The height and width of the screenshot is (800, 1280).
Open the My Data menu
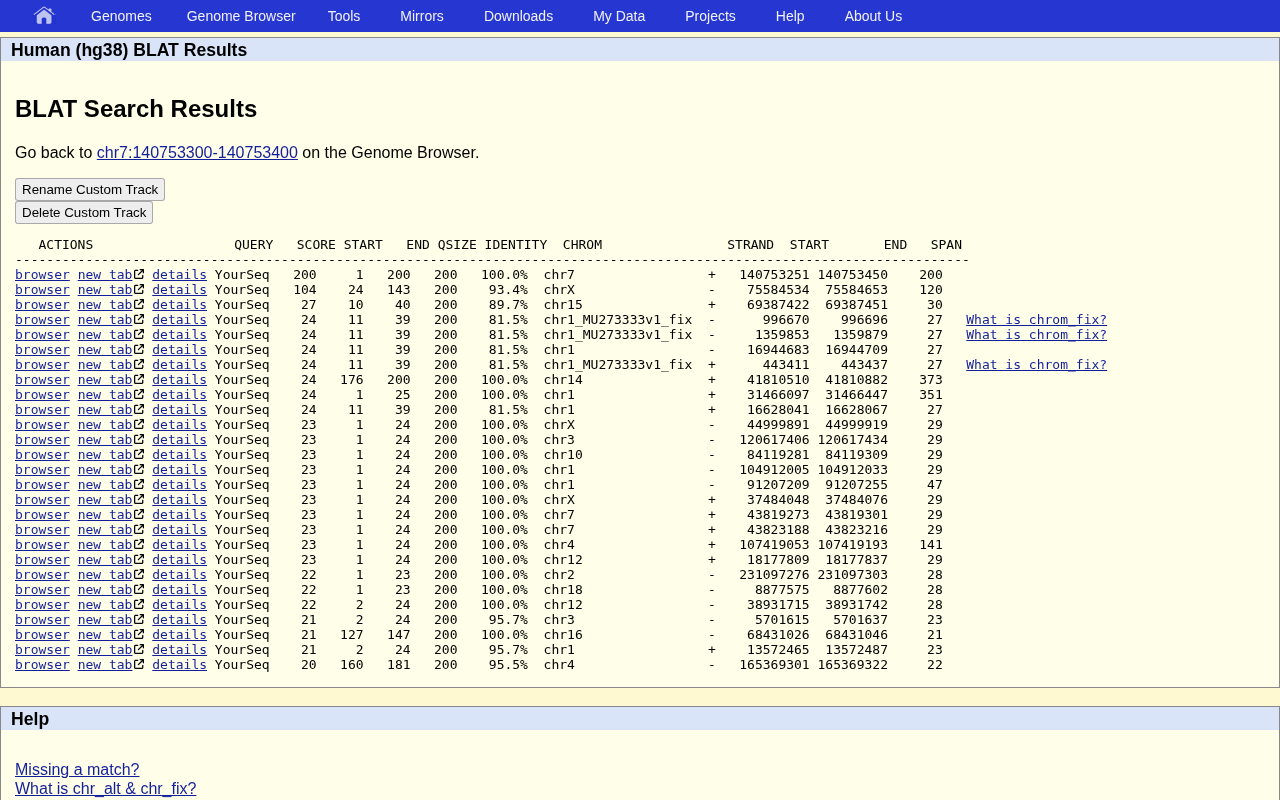coord(619,16)
